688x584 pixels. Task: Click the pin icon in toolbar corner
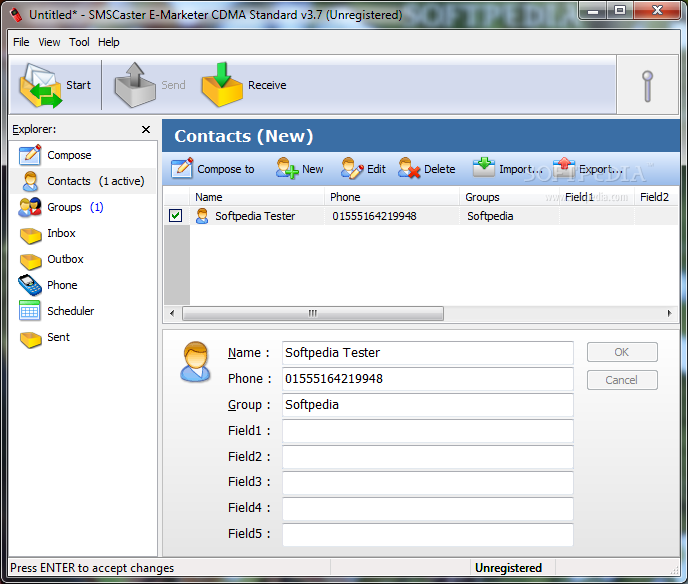(647, 86)
